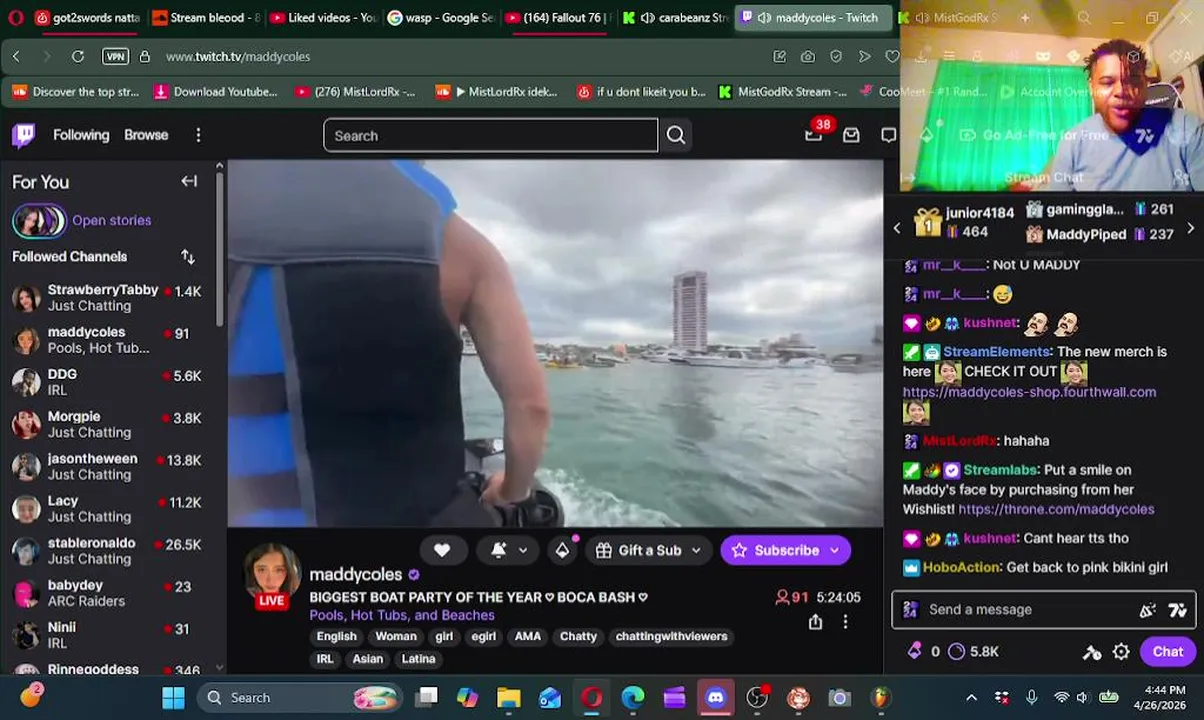Open stories link

111,221
